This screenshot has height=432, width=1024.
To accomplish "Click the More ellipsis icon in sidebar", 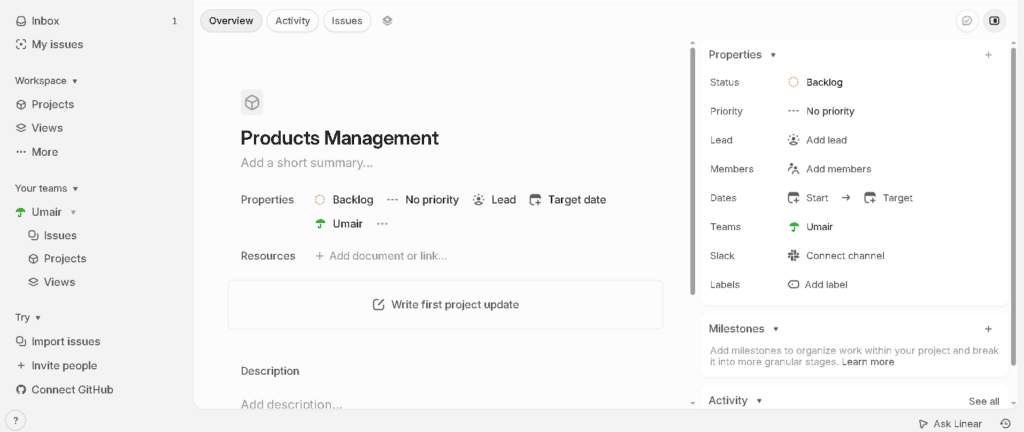I will click(21, 152).
